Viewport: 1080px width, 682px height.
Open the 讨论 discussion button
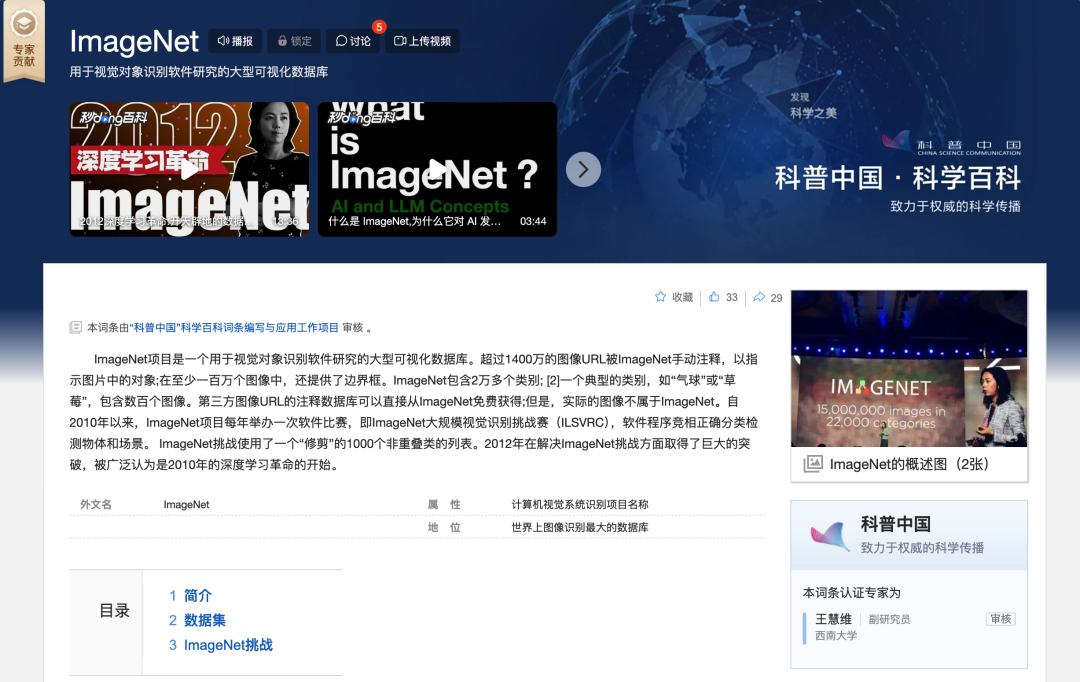click(x=353, y=41)
